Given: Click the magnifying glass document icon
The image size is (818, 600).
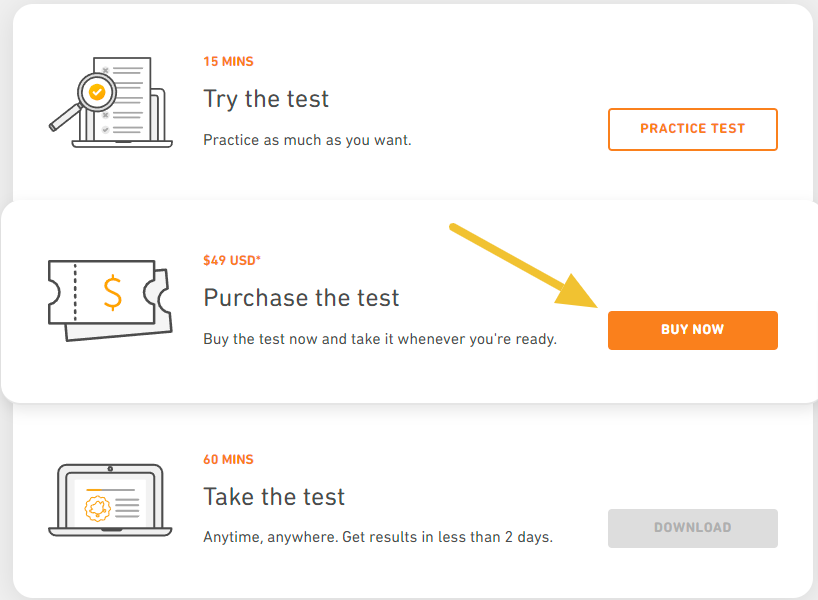Looking at the screenshot, I should 110,102.
